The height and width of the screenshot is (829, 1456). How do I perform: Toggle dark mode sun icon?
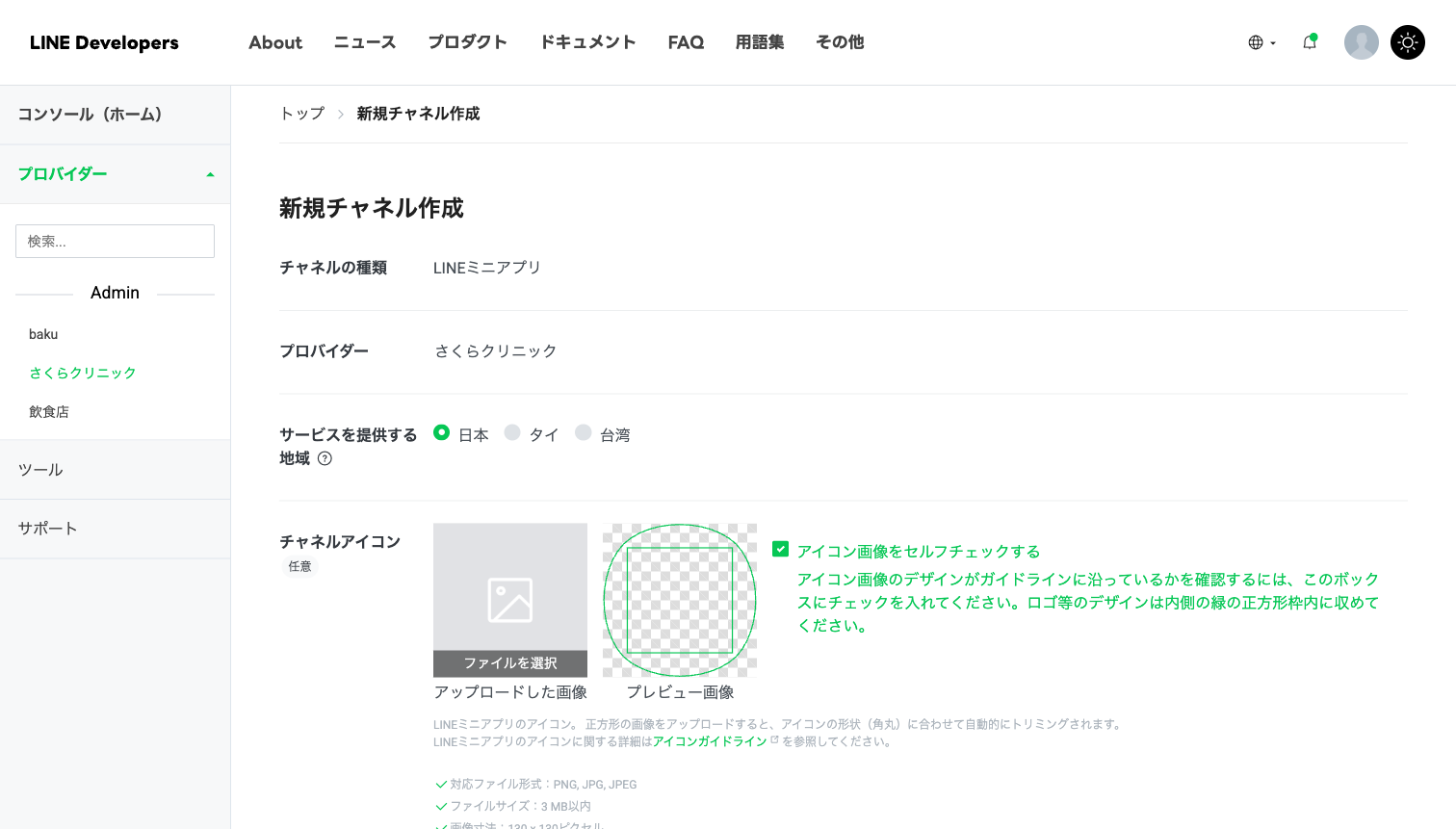pyautogui.click(x=1407, y=42)
